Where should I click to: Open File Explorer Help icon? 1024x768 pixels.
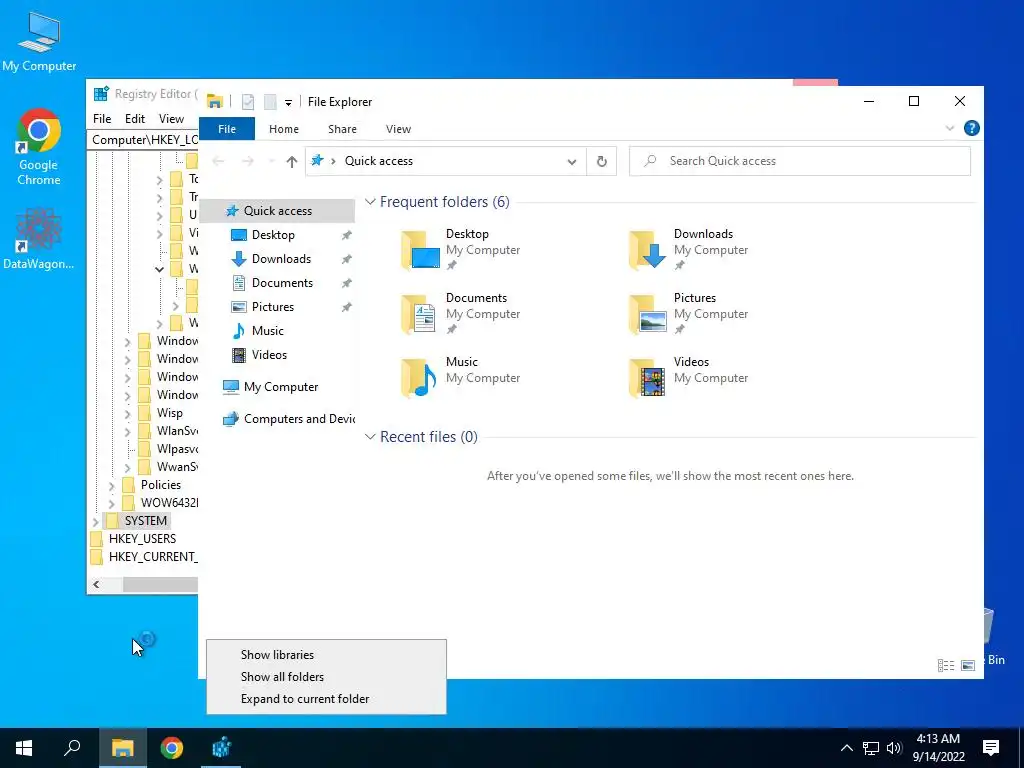(971, 128)
